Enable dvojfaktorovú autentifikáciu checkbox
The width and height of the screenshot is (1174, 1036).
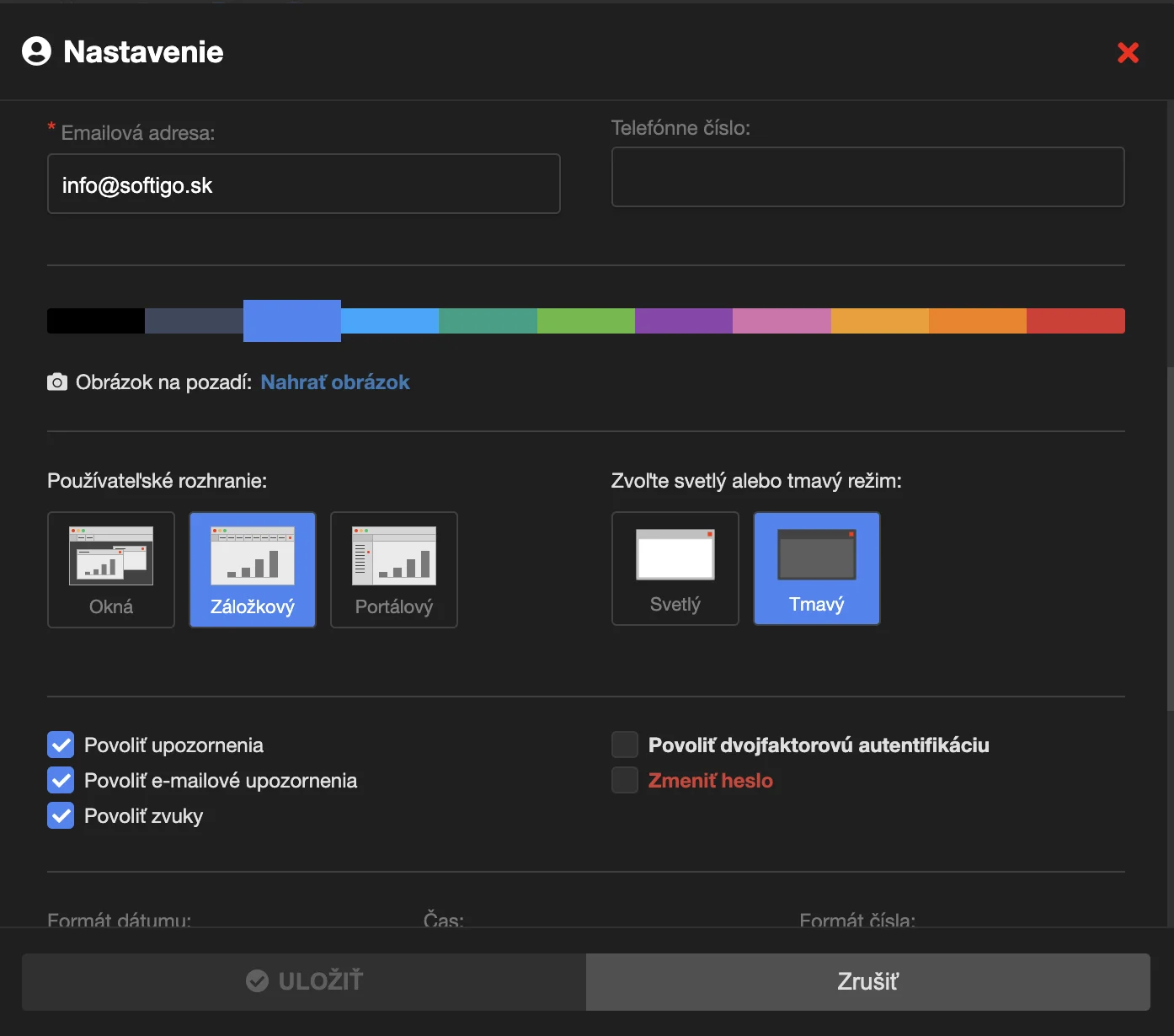pyautogui.click(x=625, y=745)
